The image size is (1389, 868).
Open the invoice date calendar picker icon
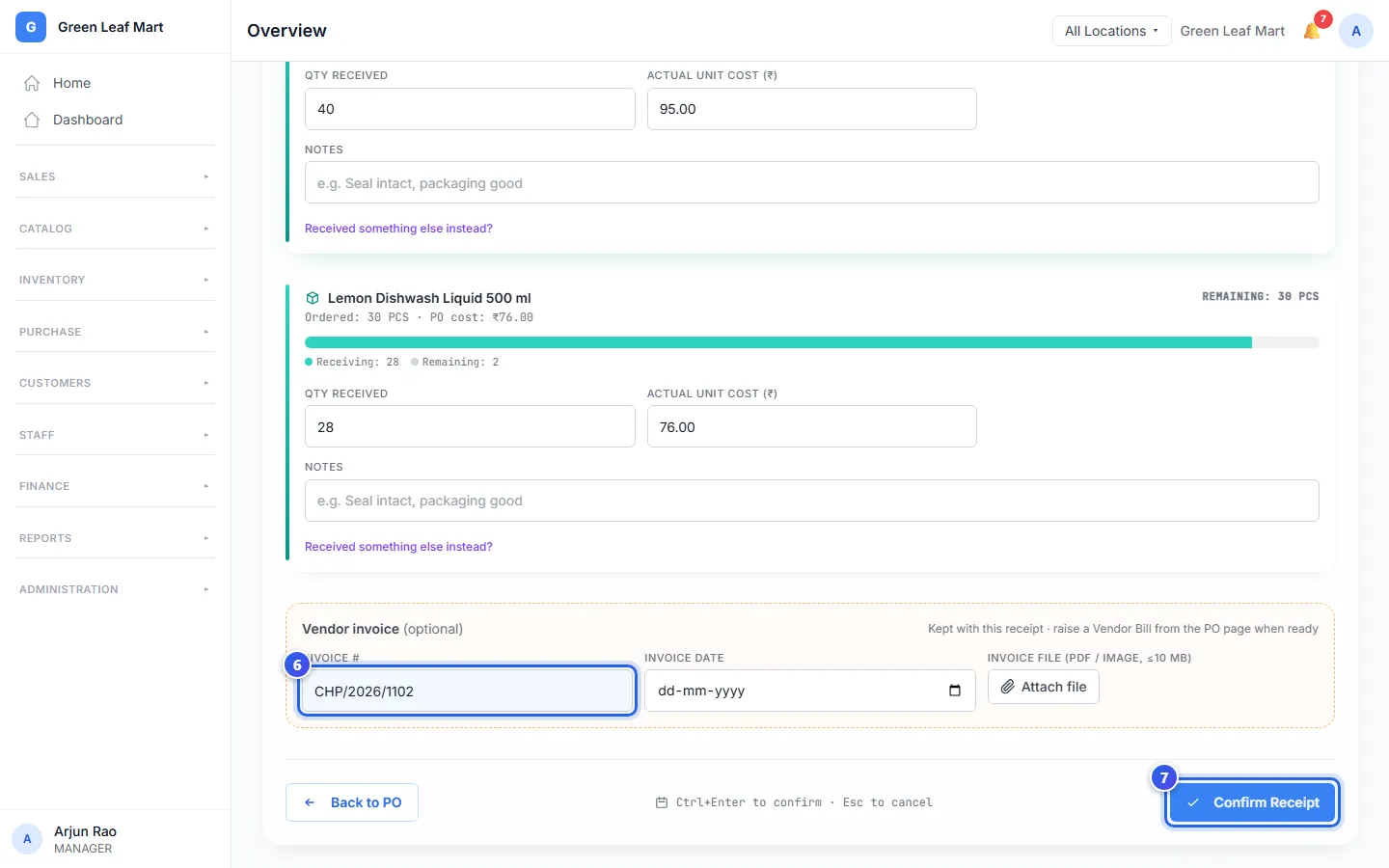955,691
